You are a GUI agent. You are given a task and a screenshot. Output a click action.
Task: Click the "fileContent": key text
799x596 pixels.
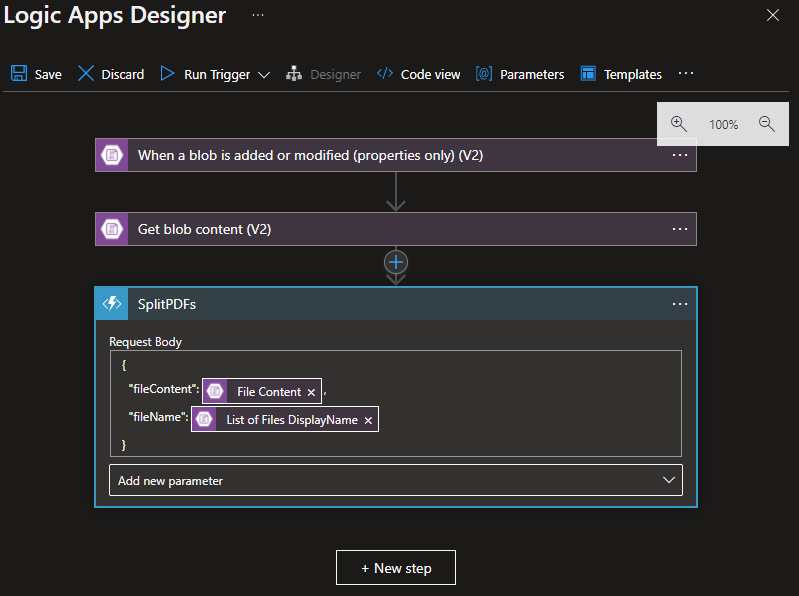[x=164, y=389]
